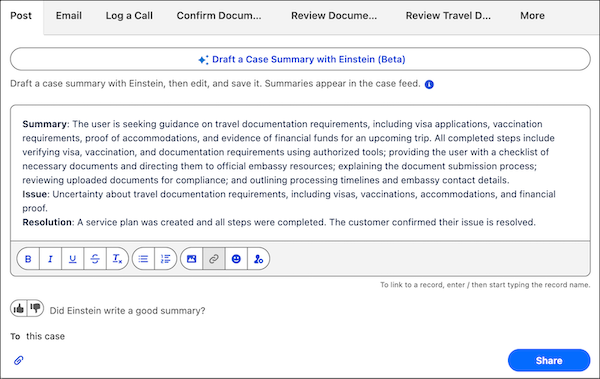The width and height of the screenshot is (600, 379).
Task: Apply bold formatting in the editor toolbar
Action: 28,259
